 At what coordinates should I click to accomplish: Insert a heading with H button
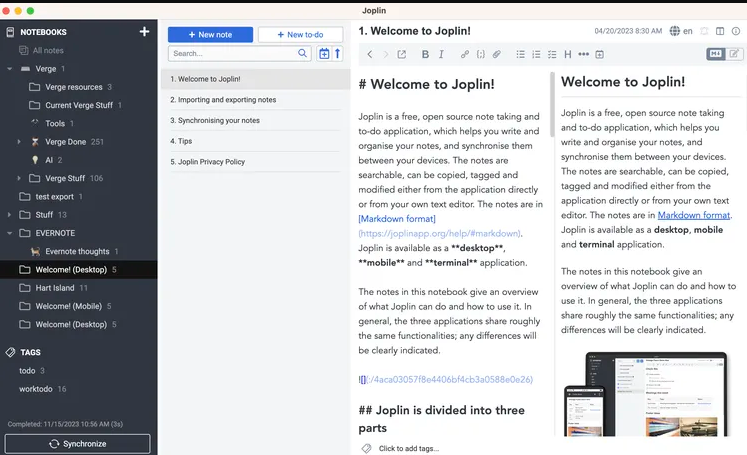(567, 54)
